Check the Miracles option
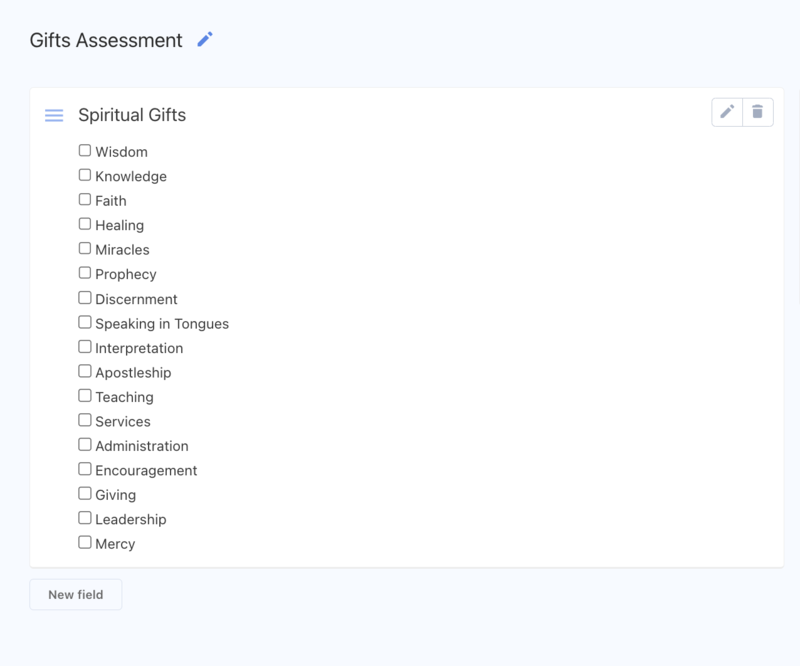800x666 pixels. click(x=85, y=248)
